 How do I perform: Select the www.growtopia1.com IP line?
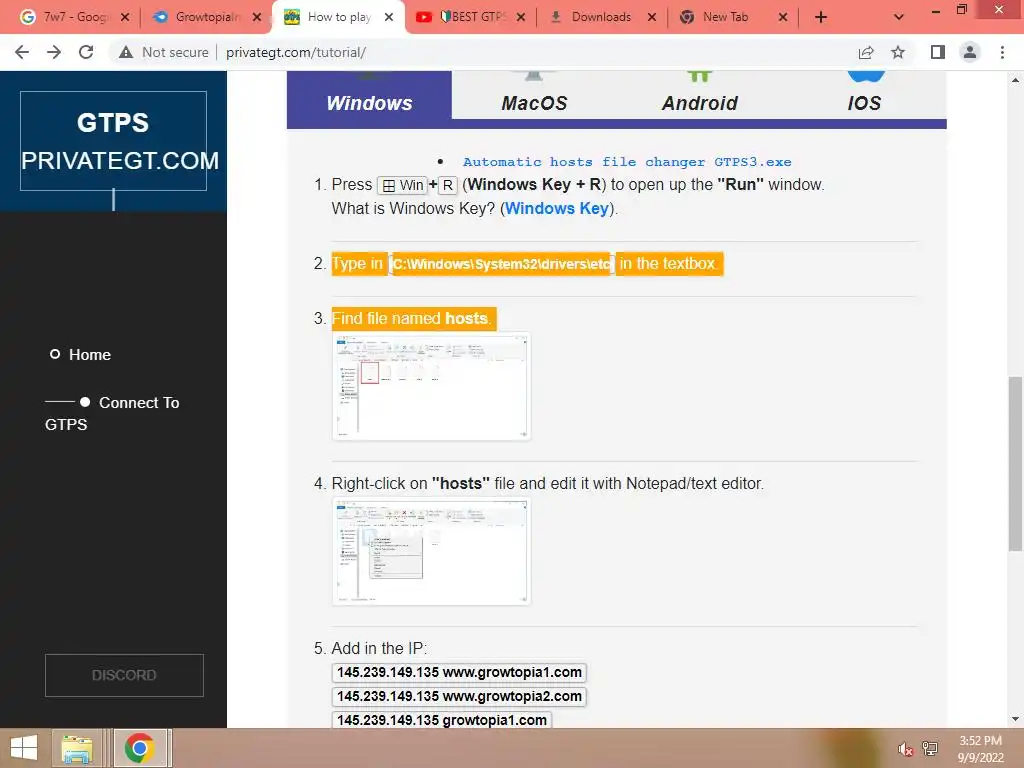pyautogui.click(x=459, y=673)
